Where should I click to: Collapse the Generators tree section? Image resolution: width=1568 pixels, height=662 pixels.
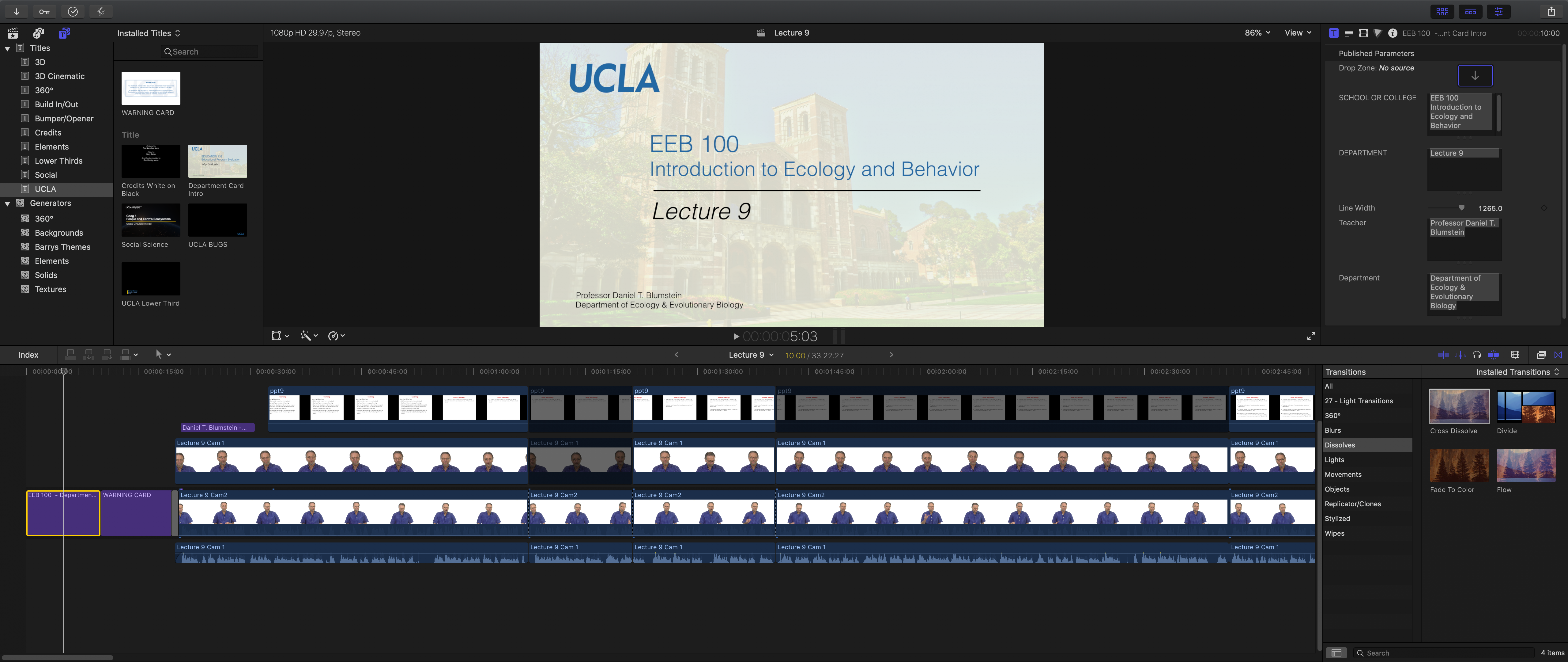point(7,204)
